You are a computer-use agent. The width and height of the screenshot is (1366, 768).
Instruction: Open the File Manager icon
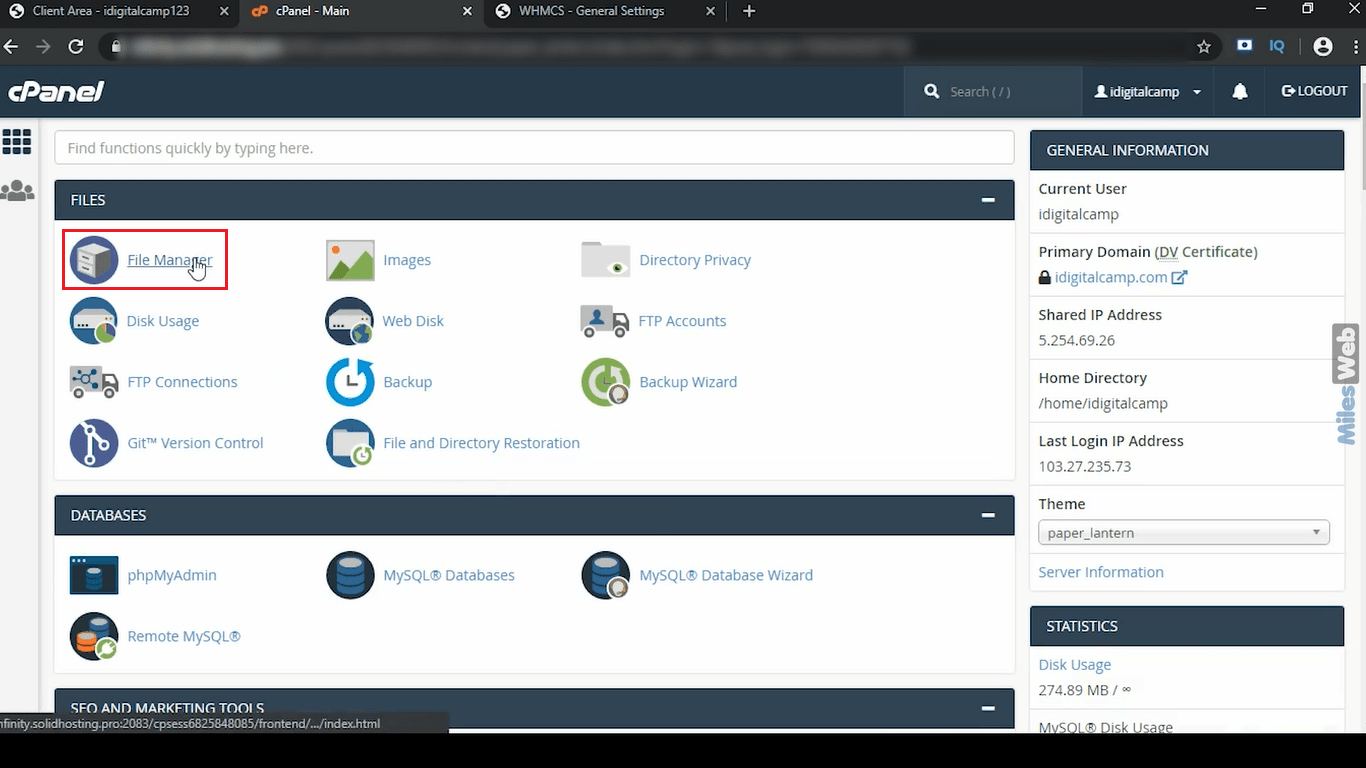tap(94, 260)
